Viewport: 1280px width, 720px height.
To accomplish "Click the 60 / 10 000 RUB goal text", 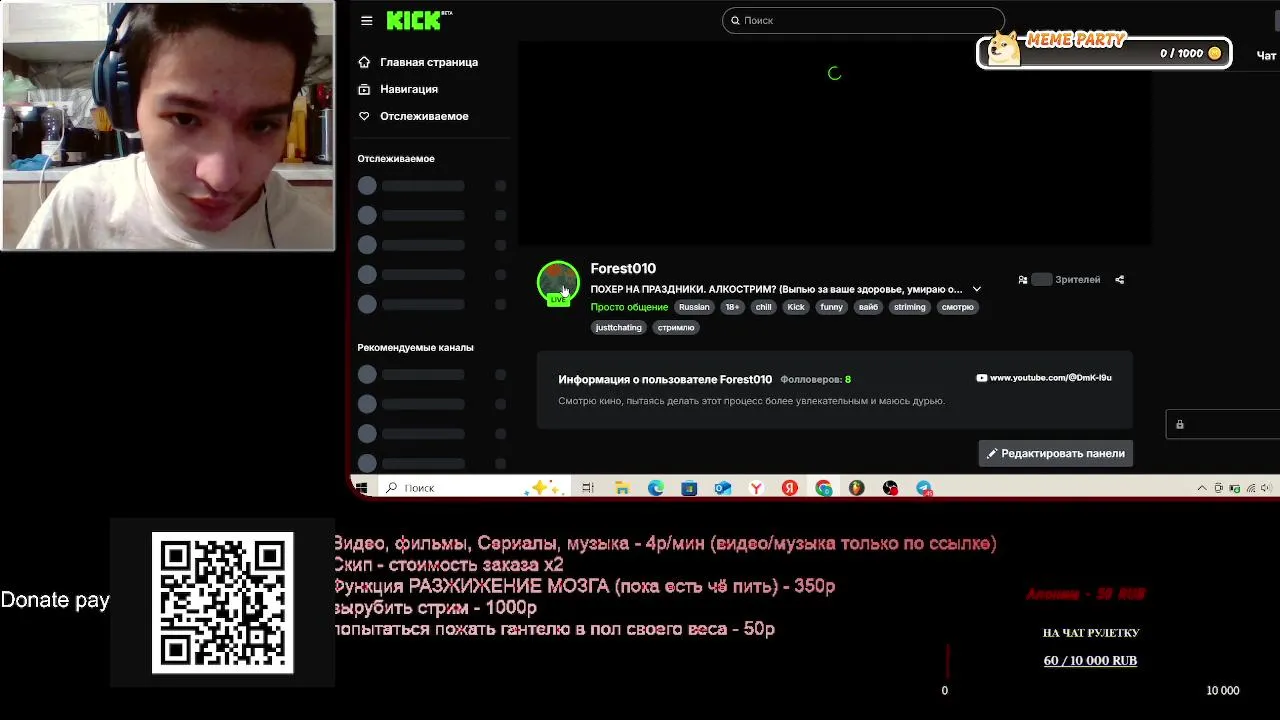I will [x=1090, y=660].
